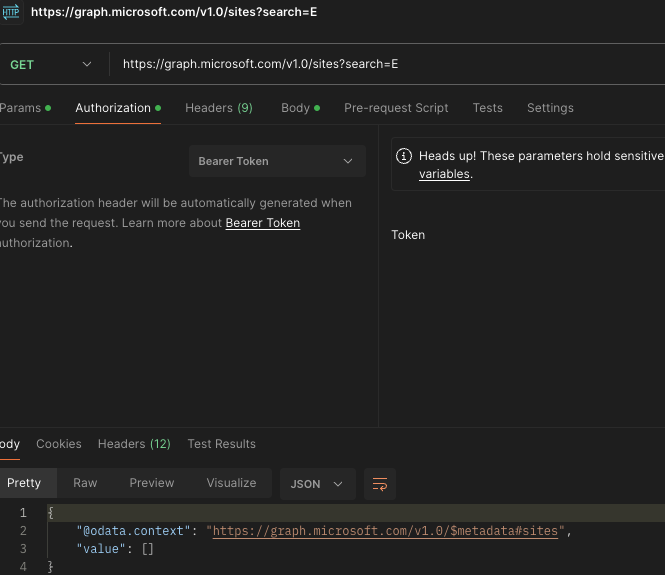
Task: Toggle the word wrap icon in response toolbar
Action: tap(380, 484)
